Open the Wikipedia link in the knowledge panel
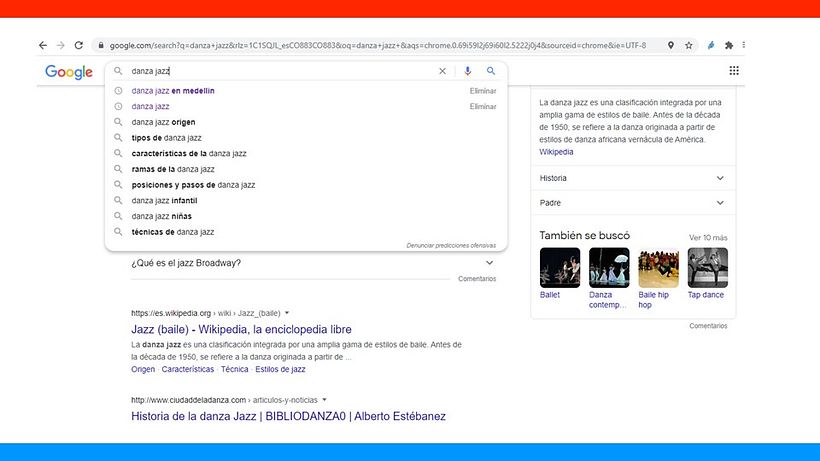The image size is (820, 461). [x=556, y=152]
